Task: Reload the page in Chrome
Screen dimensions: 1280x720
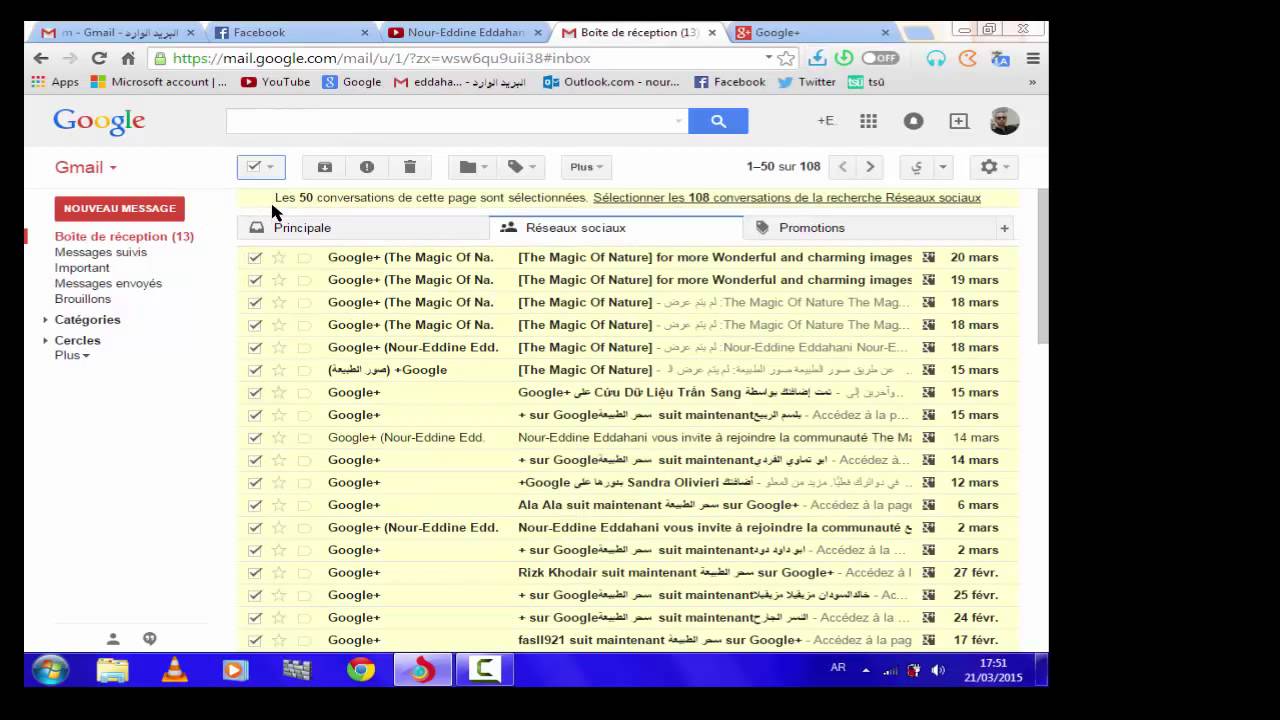Action: coord(98,58)
